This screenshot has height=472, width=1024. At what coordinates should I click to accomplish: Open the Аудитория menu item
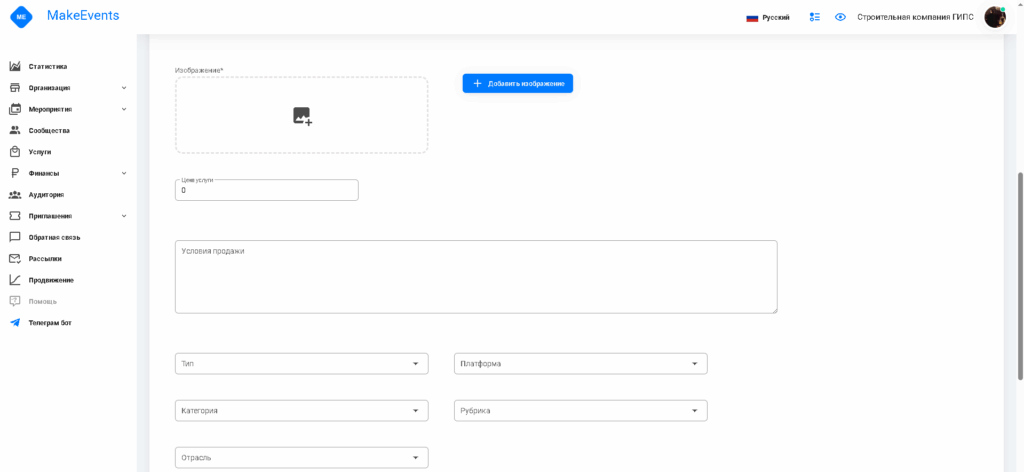point(46,195)
